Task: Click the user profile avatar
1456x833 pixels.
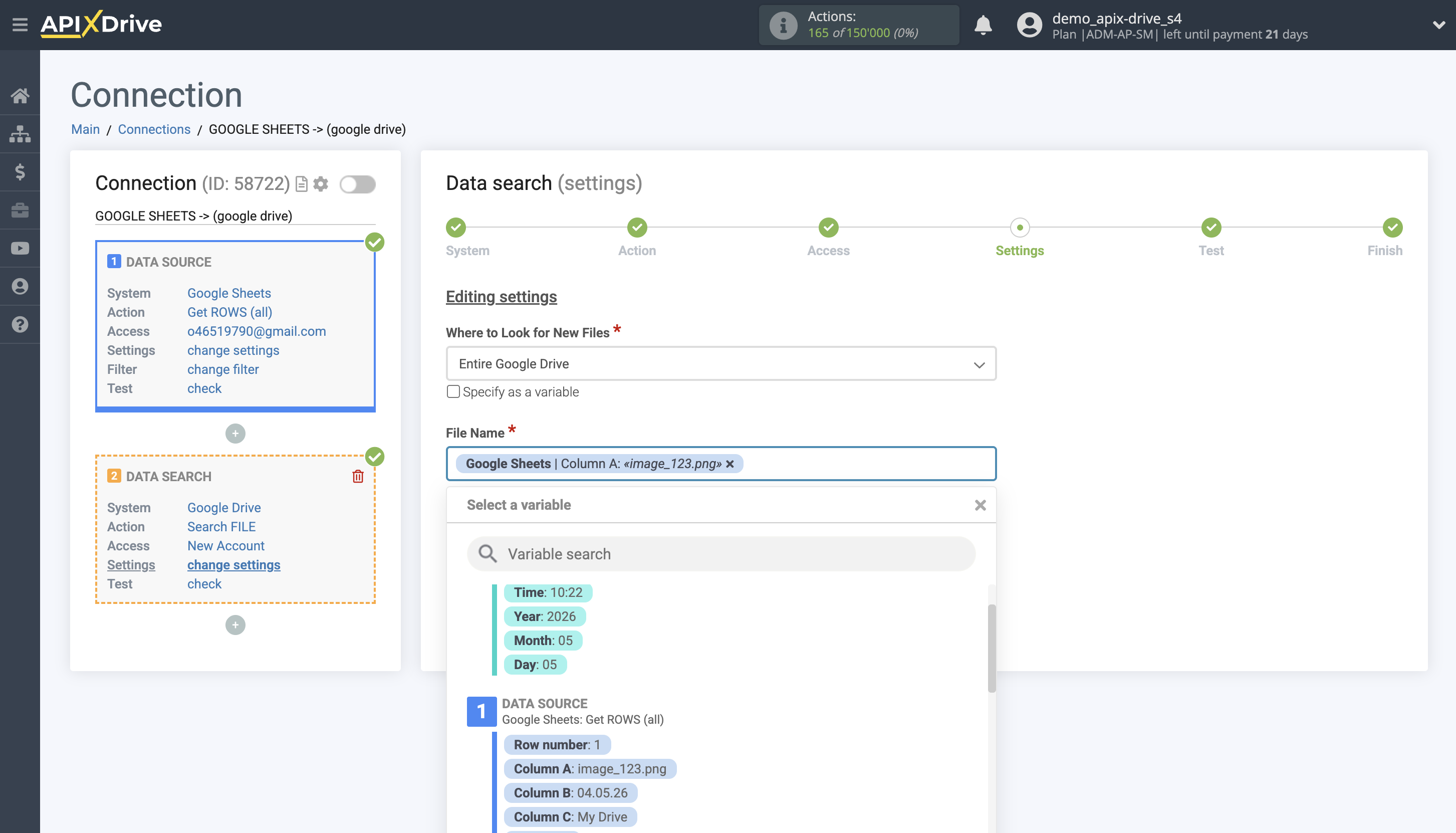Action: point(1030,25)
